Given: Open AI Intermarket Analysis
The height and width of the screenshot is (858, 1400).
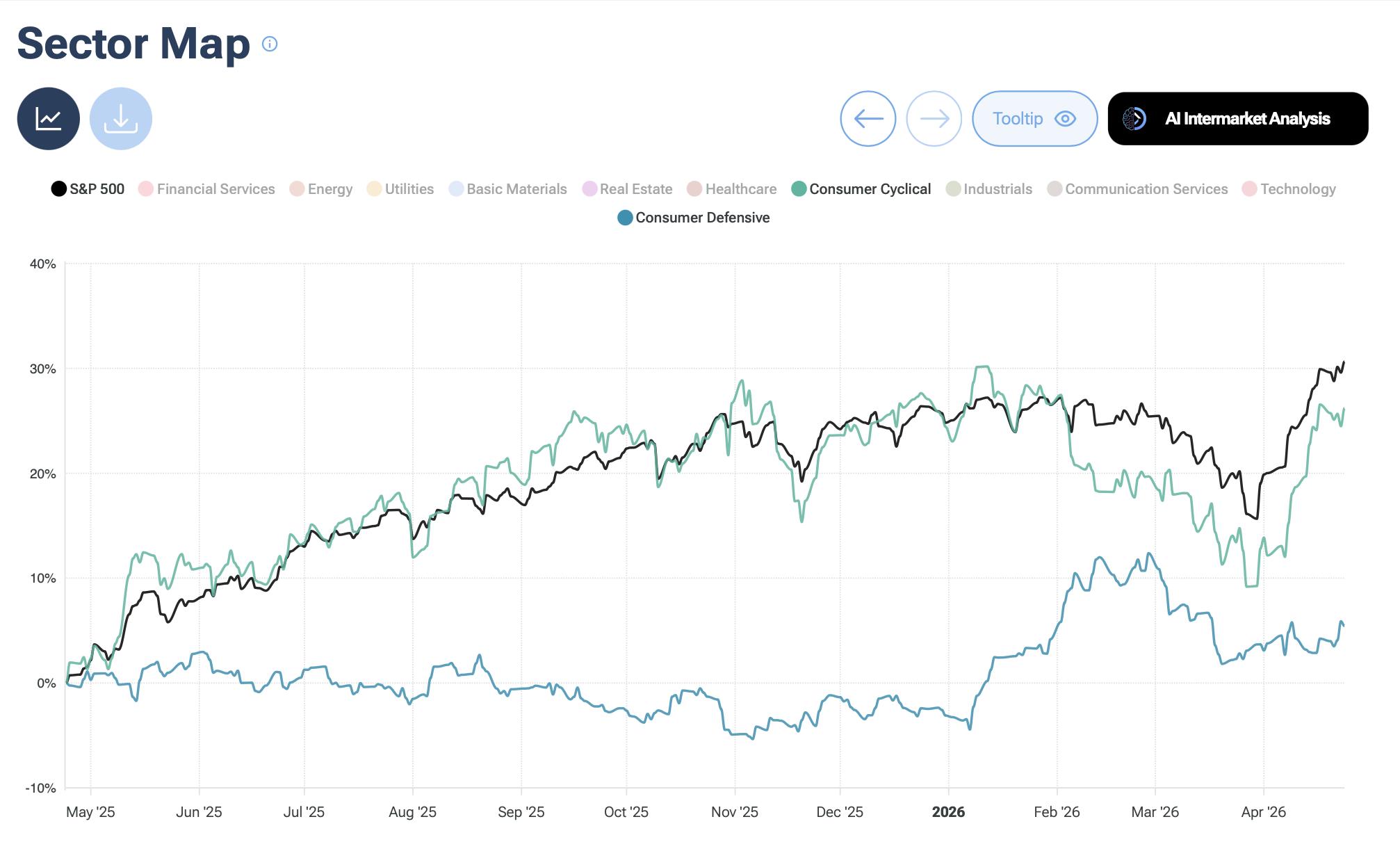Looking at the screenshot, I should 1247,119.
